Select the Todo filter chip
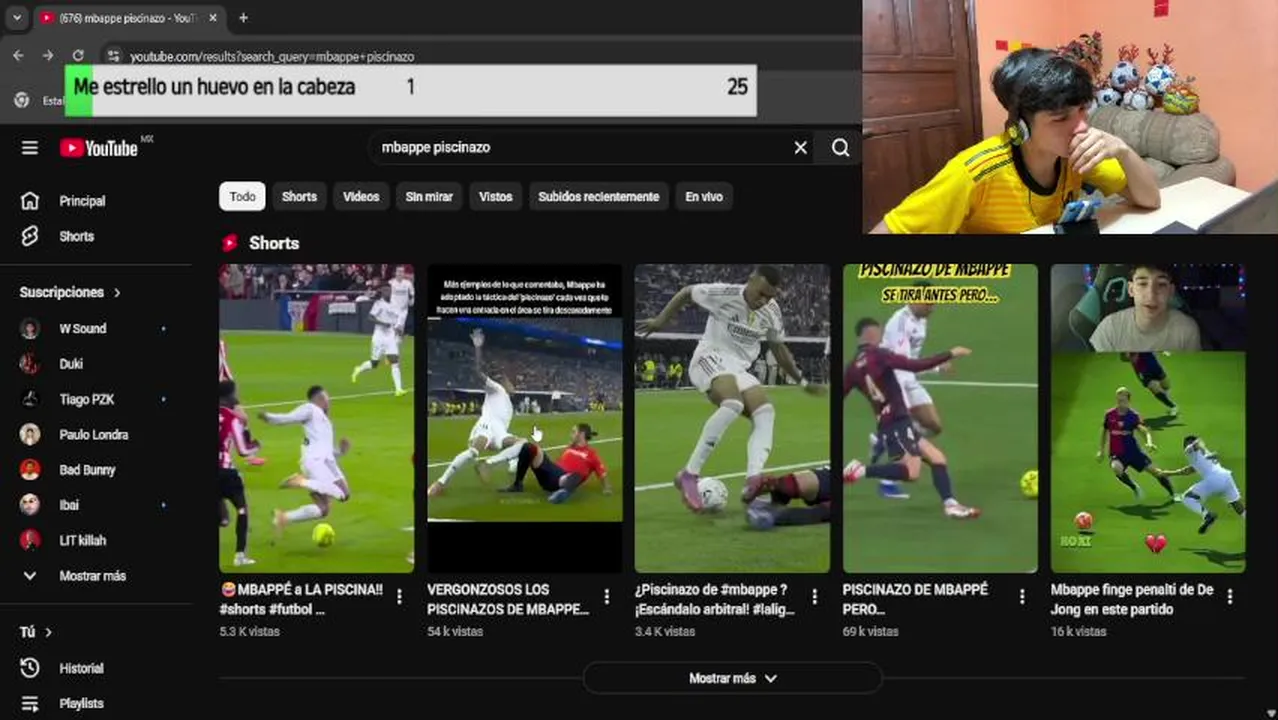The width and height of the screenshot is (1278, 720). [243, 197]
